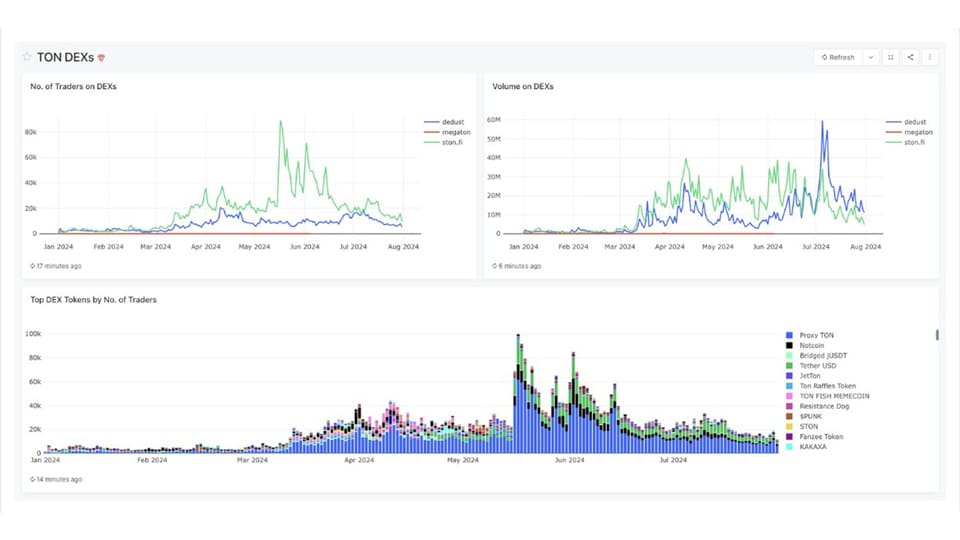Click the Tether USD green color swatch
The height and width of the screenshot is (540, 960).
point(789,366)
